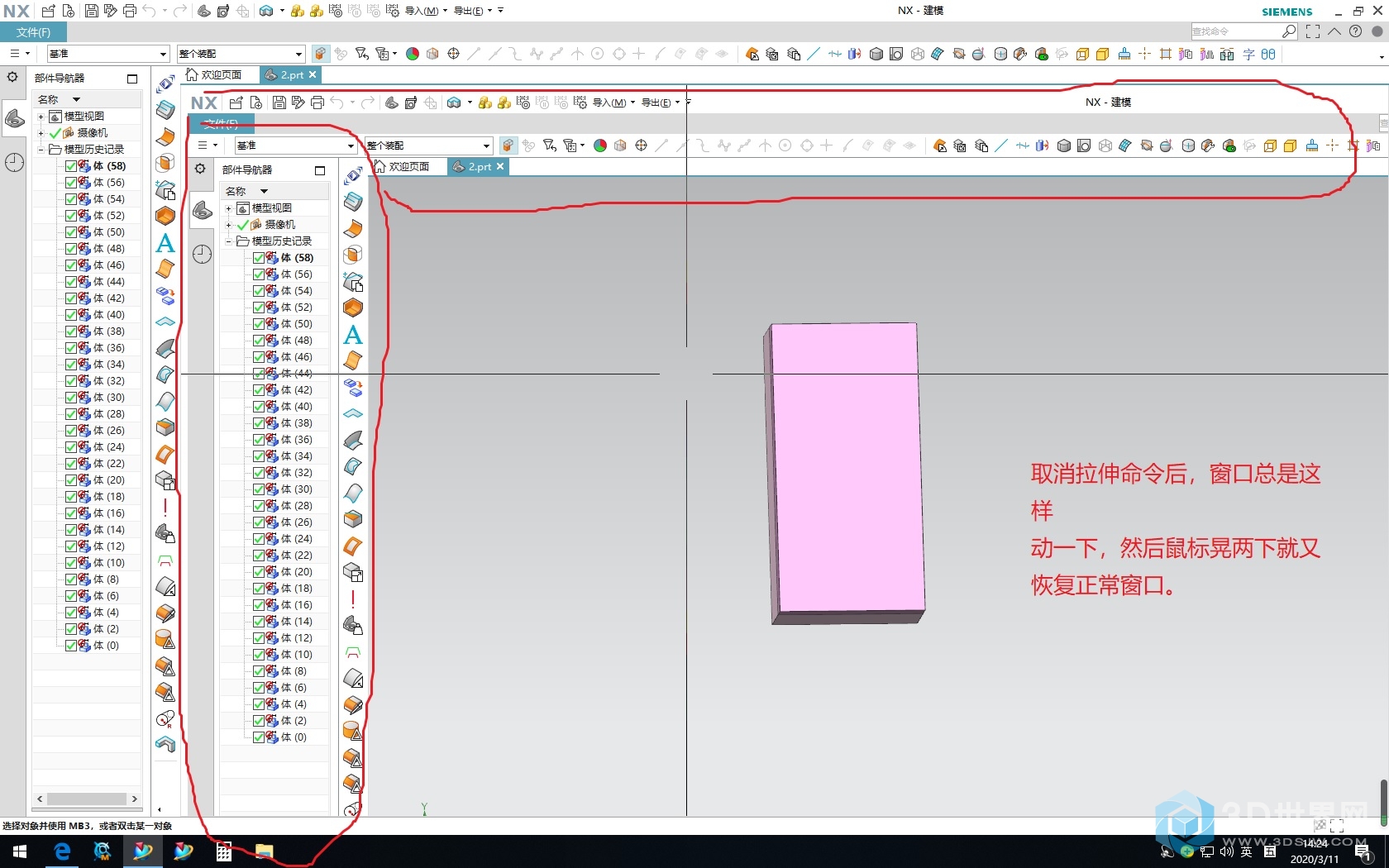Click the large blue A text tool in the outer left toolbar
Image resolution: width=1389 pixels, height=868 pixels.
coord(165,243)
